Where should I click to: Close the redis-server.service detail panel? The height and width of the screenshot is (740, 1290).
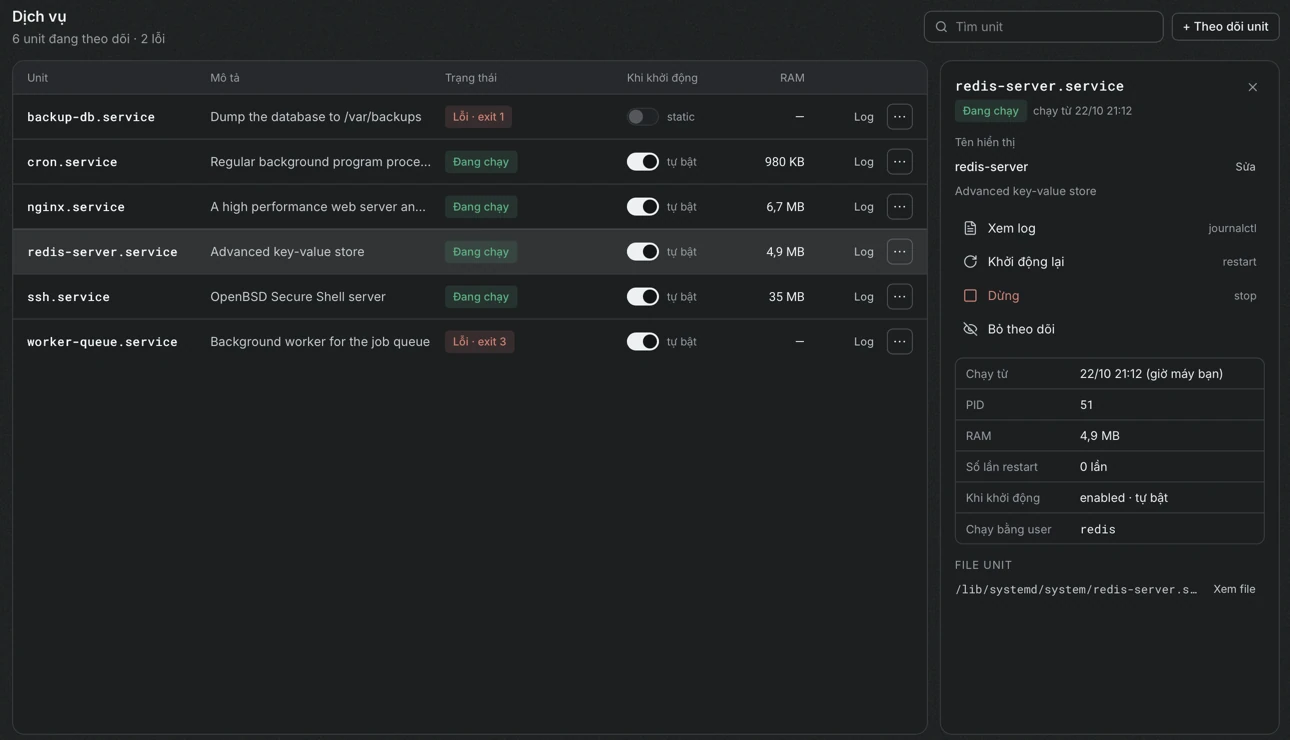click(1252, 87)
